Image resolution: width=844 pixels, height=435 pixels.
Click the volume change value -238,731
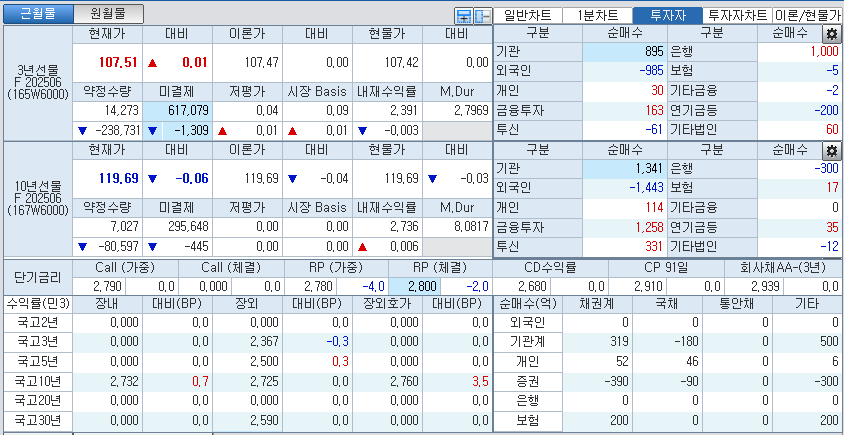point(118,130)
